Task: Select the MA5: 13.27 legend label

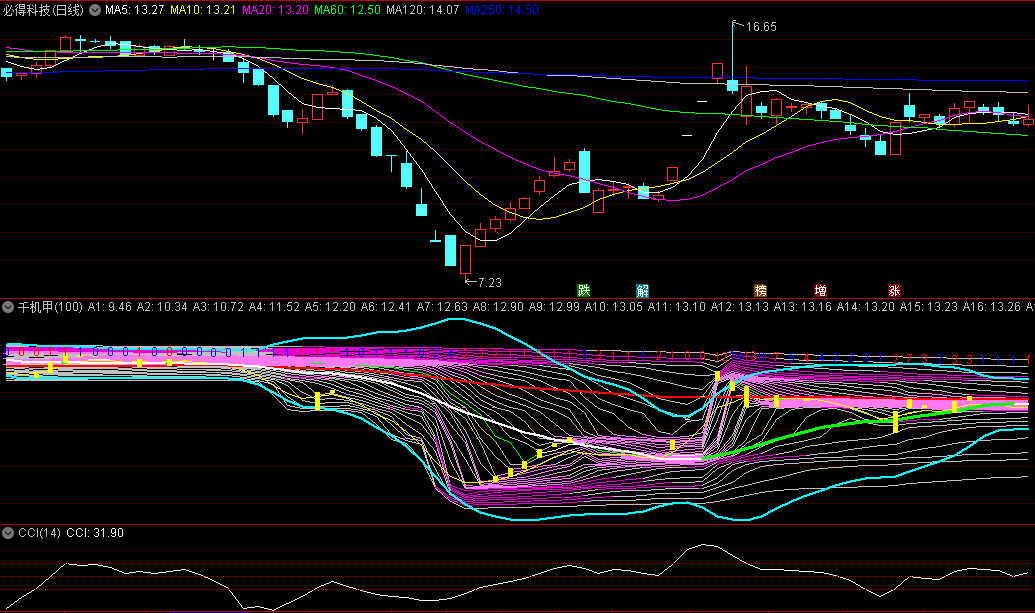Action: 134,9
